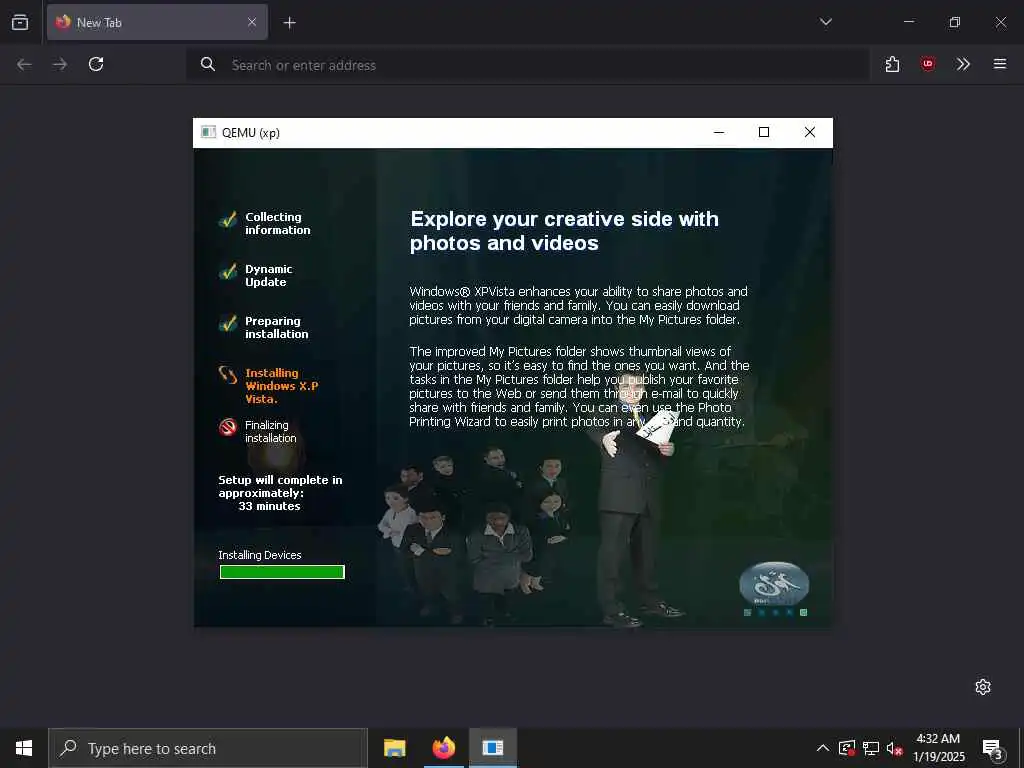This screenshot has height=768, width=1024.
Task: Open the Firefox View icon
Action: tap(20, 22)
